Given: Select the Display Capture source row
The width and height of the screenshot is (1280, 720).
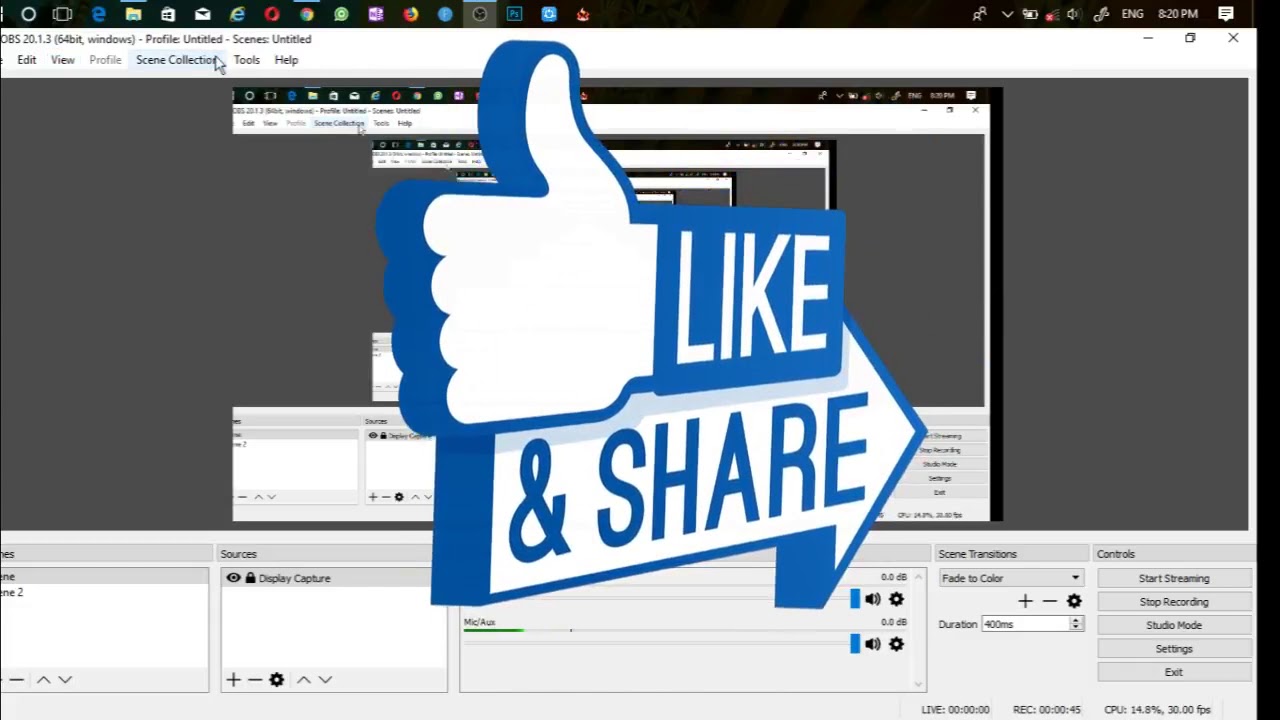Looking at the screenshot, I should click(x=334, y=578).
